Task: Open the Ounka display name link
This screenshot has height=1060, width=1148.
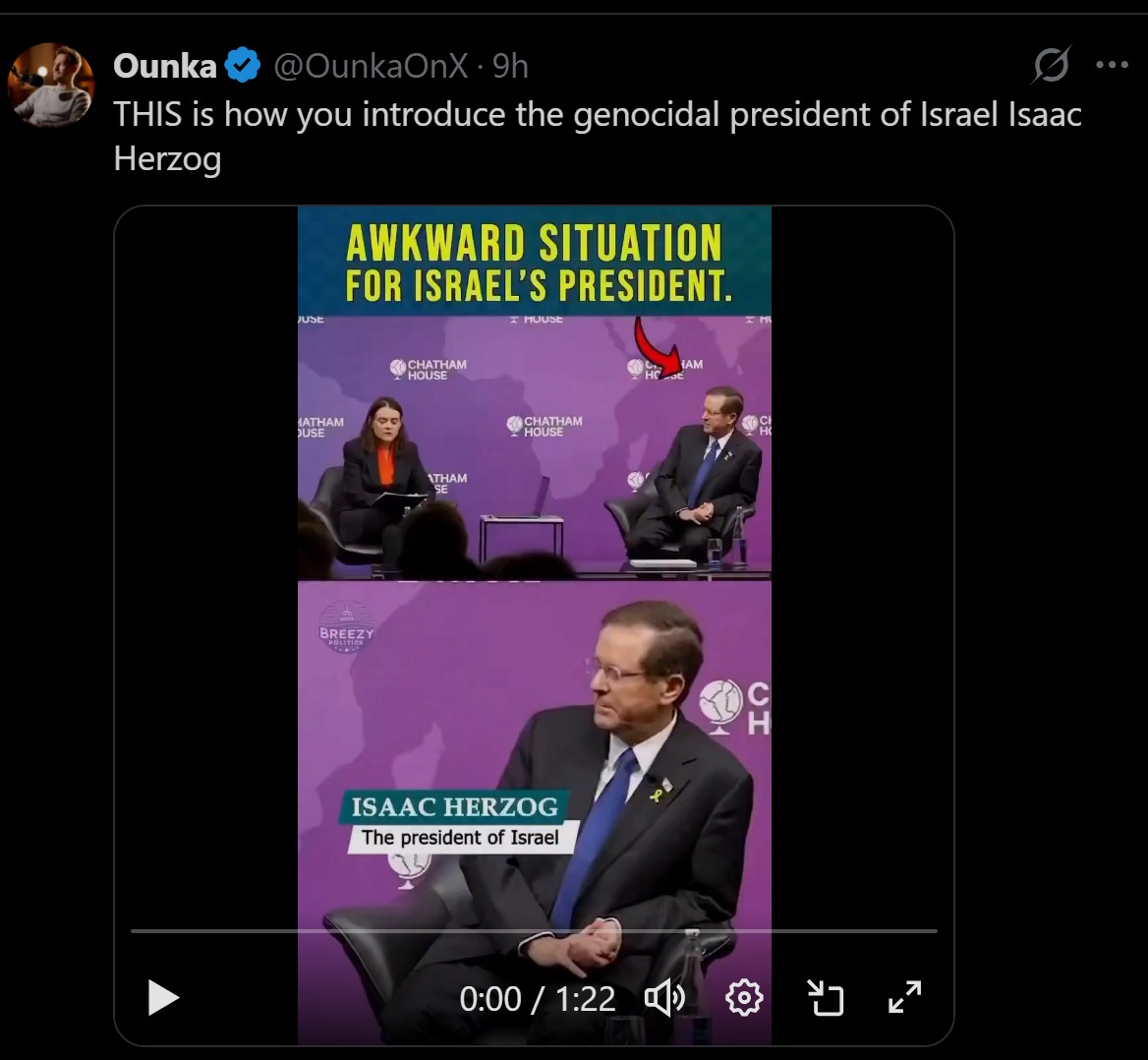Action: click(165, 66)
